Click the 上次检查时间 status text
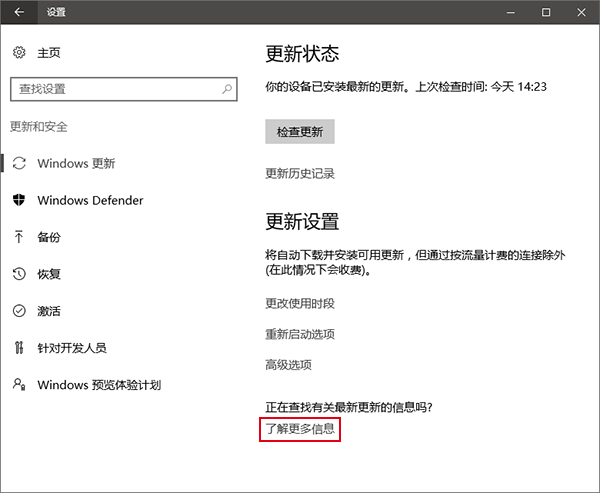 point(481,87)
